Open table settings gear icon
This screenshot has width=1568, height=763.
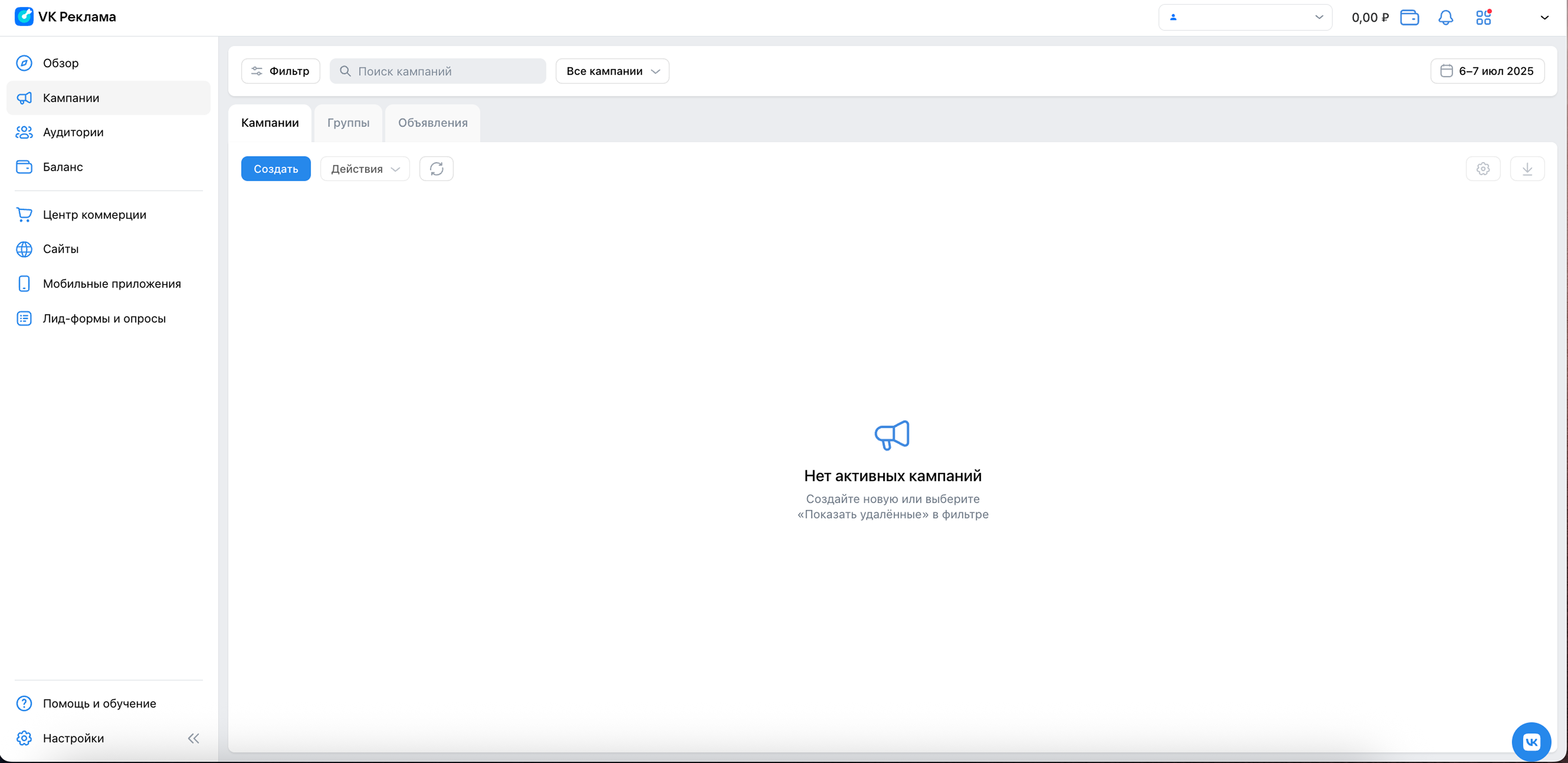tap(1483, 169)
